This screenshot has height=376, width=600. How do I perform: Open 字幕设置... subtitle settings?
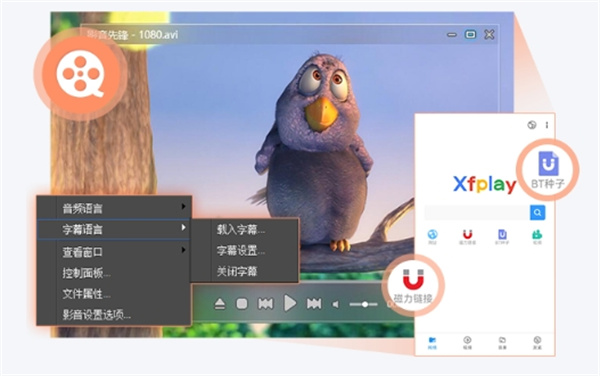[x=241, y=251]
